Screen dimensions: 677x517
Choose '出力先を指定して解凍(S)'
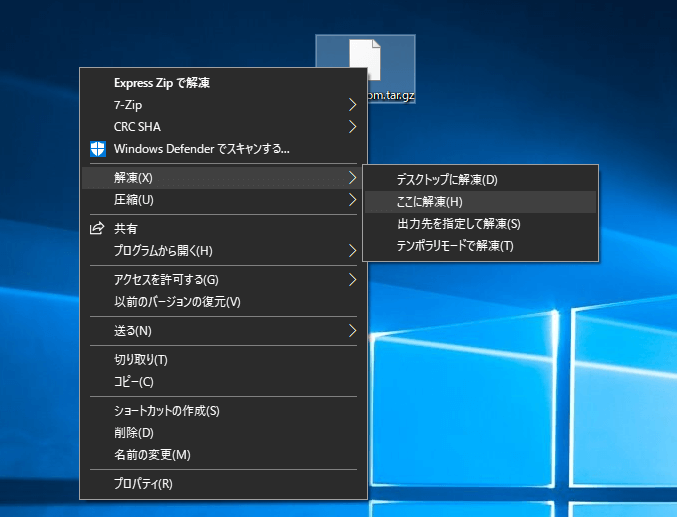481,224
